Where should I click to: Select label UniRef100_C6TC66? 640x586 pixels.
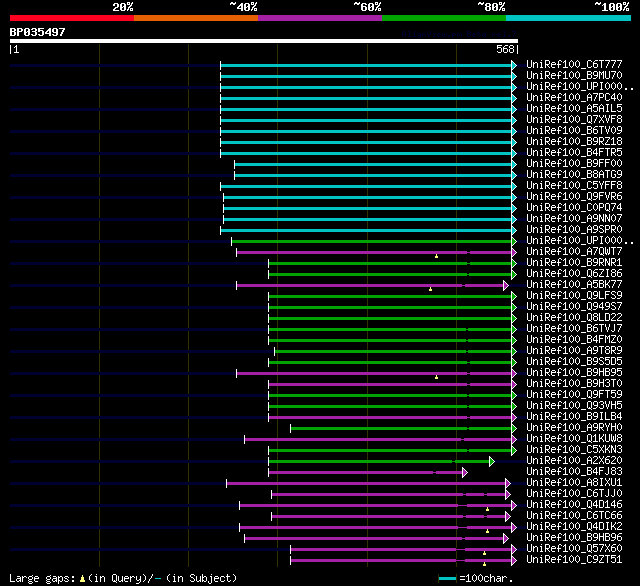click(x=574, y=516)
